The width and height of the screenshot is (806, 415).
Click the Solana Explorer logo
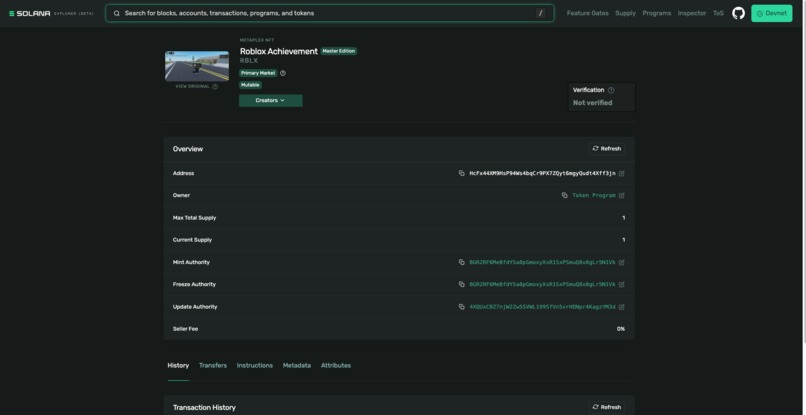[51, 13]
